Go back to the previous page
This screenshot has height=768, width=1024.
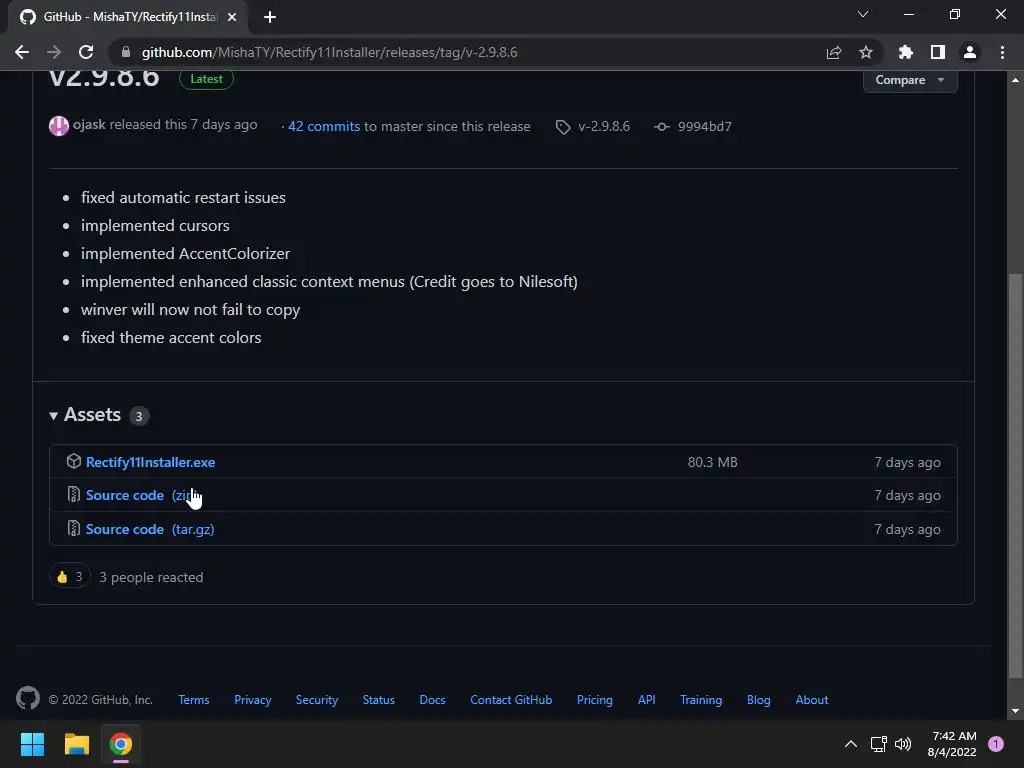point(22,52)
